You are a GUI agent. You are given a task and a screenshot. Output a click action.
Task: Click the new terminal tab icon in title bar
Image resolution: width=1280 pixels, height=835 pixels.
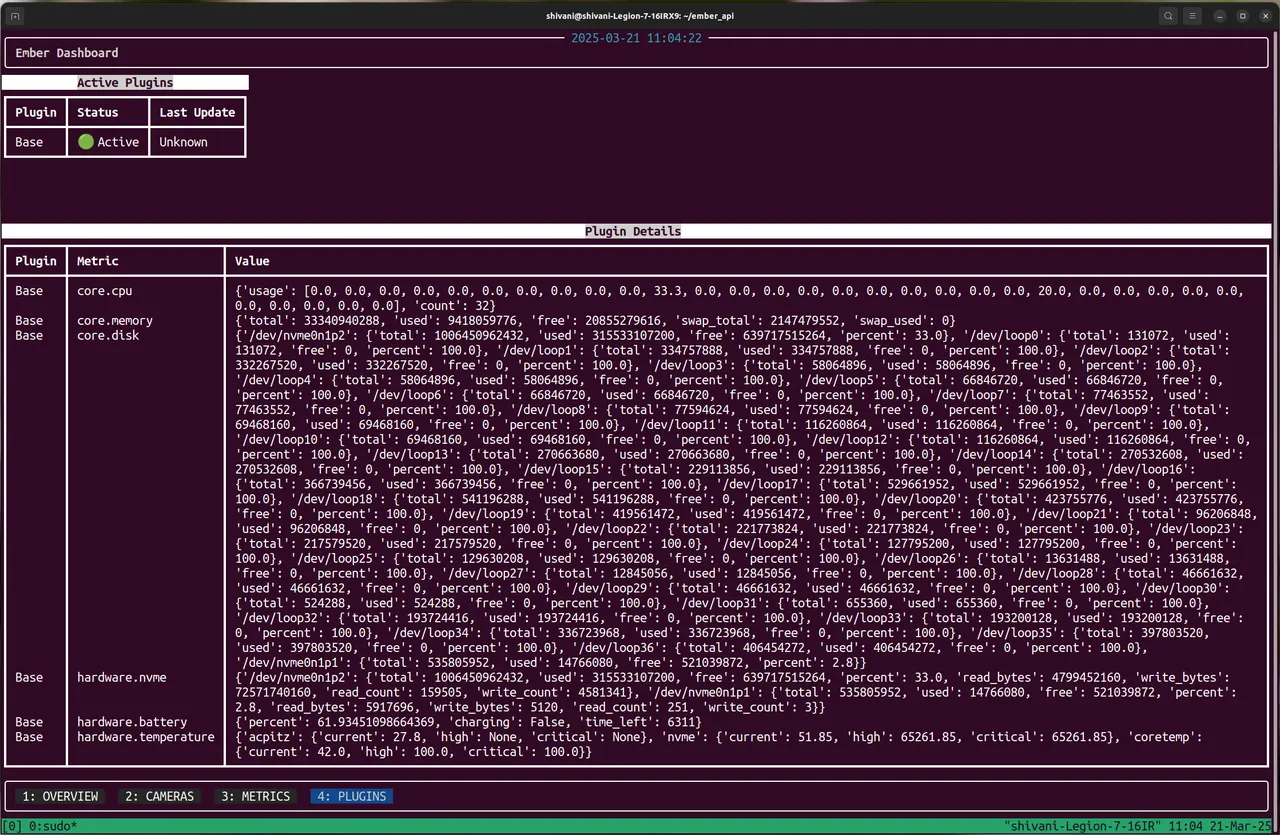pos(15,16)
